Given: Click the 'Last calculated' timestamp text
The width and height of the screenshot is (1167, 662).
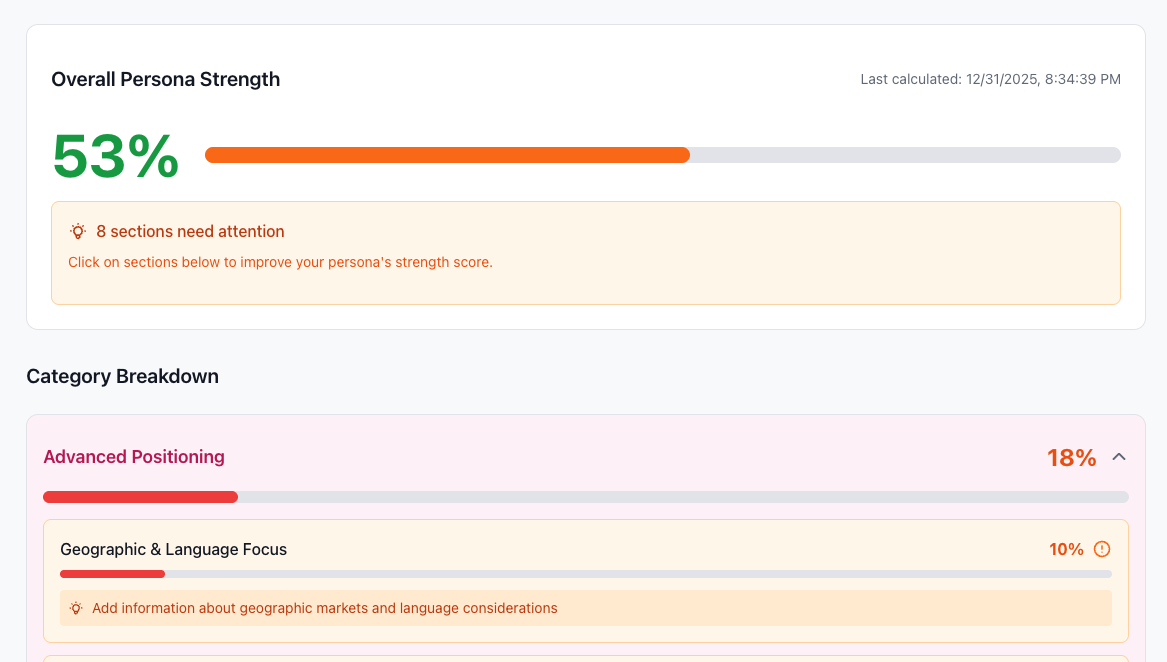Looking at the screenshot, I should 990,79.
